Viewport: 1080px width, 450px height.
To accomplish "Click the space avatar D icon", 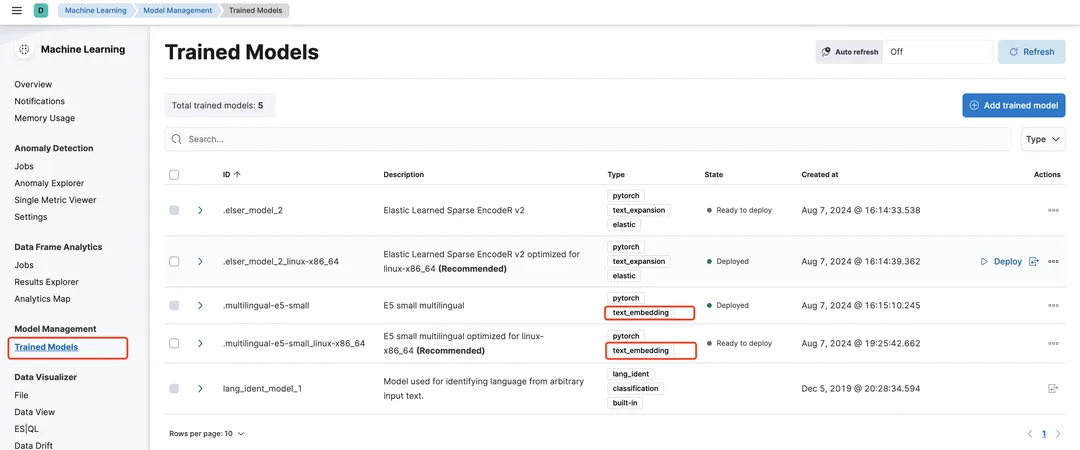I will [40, 10].
